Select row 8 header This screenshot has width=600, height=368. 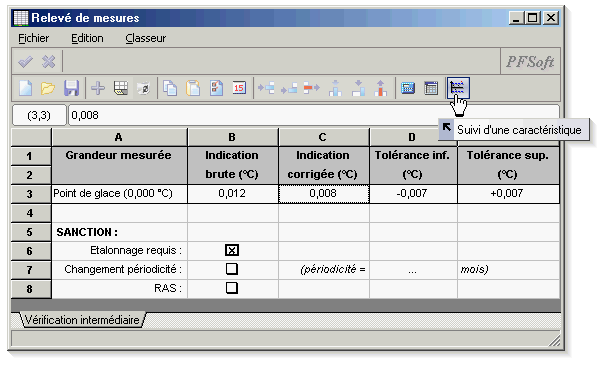point(31,289)
